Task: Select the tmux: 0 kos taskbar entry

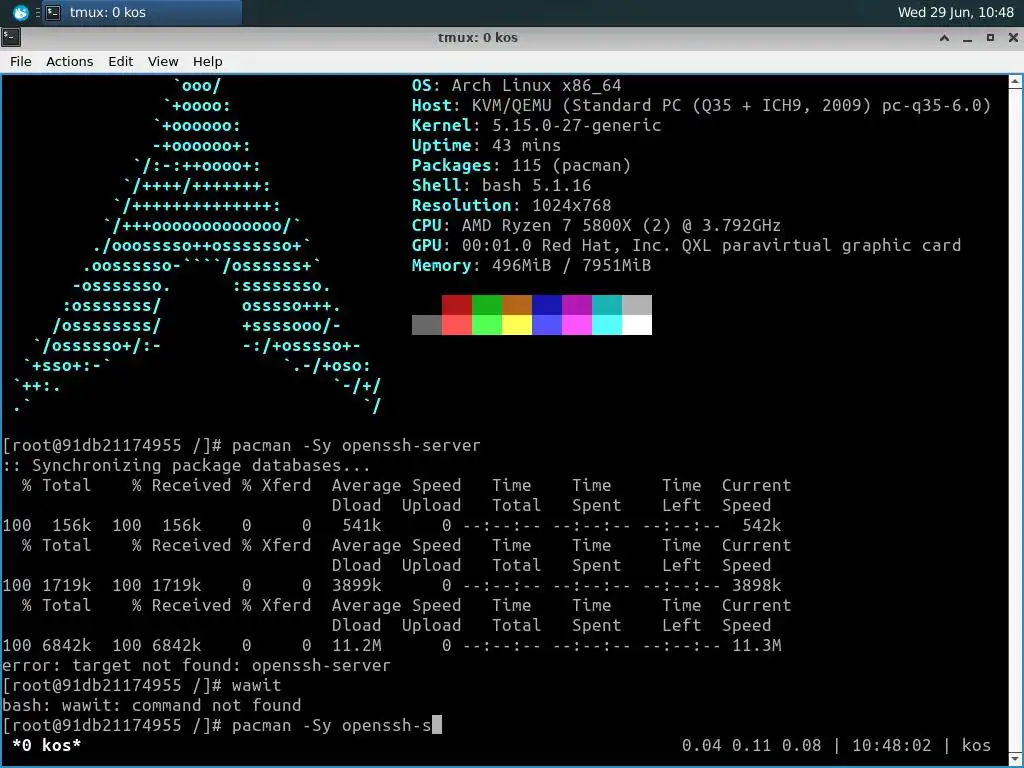Action: [142, 12]
